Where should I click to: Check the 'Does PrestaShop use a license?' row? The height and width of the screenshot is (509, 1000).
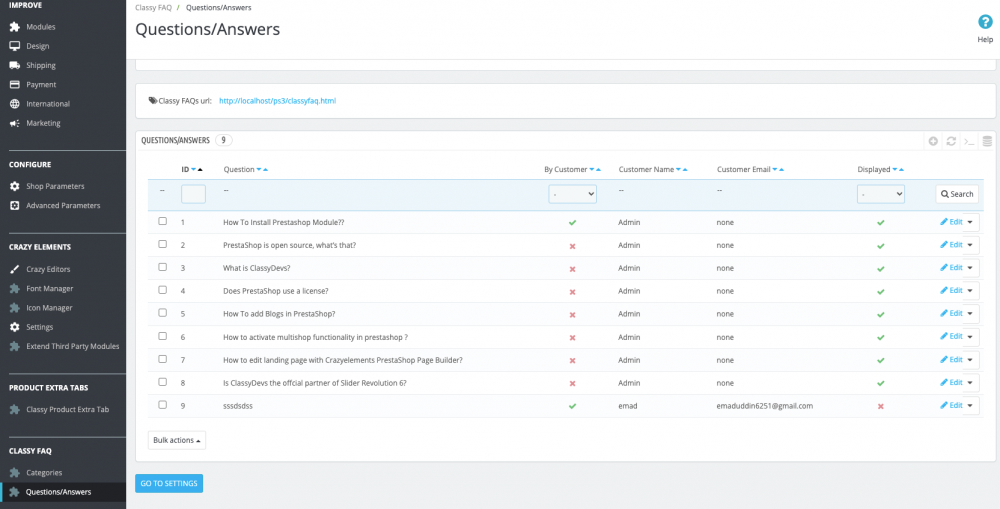tap(163, 290)
